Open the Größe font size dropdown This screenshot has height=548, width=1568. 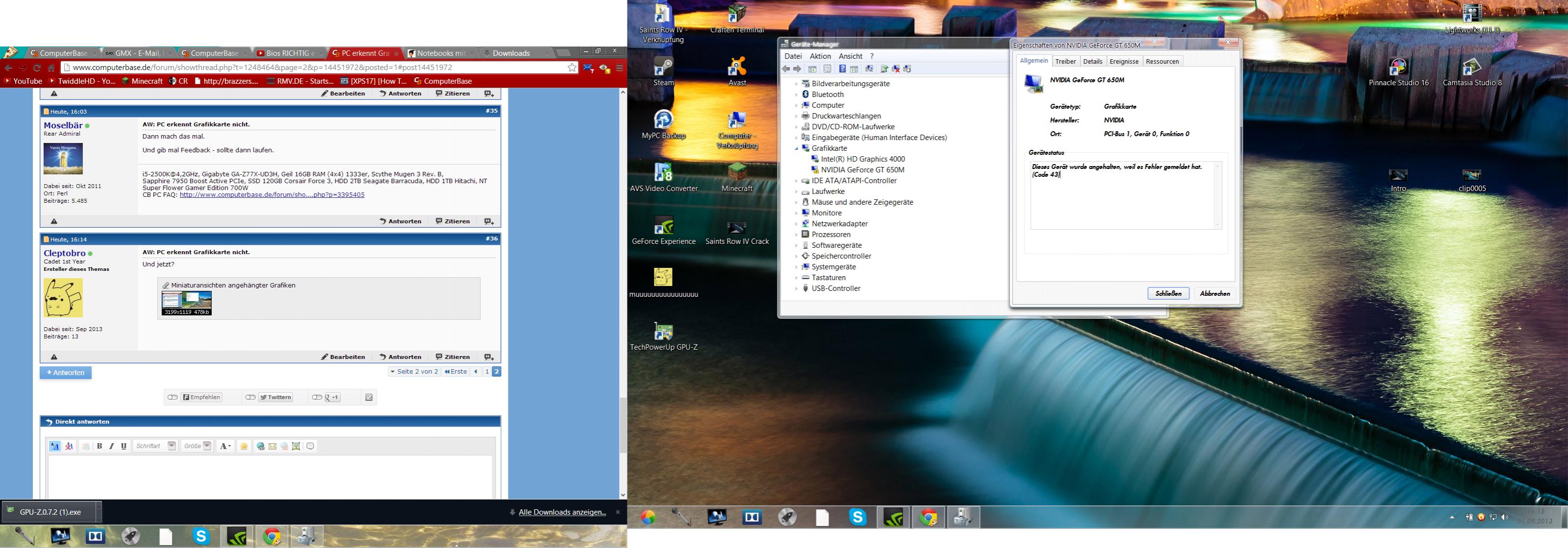(x=207, y=446)
